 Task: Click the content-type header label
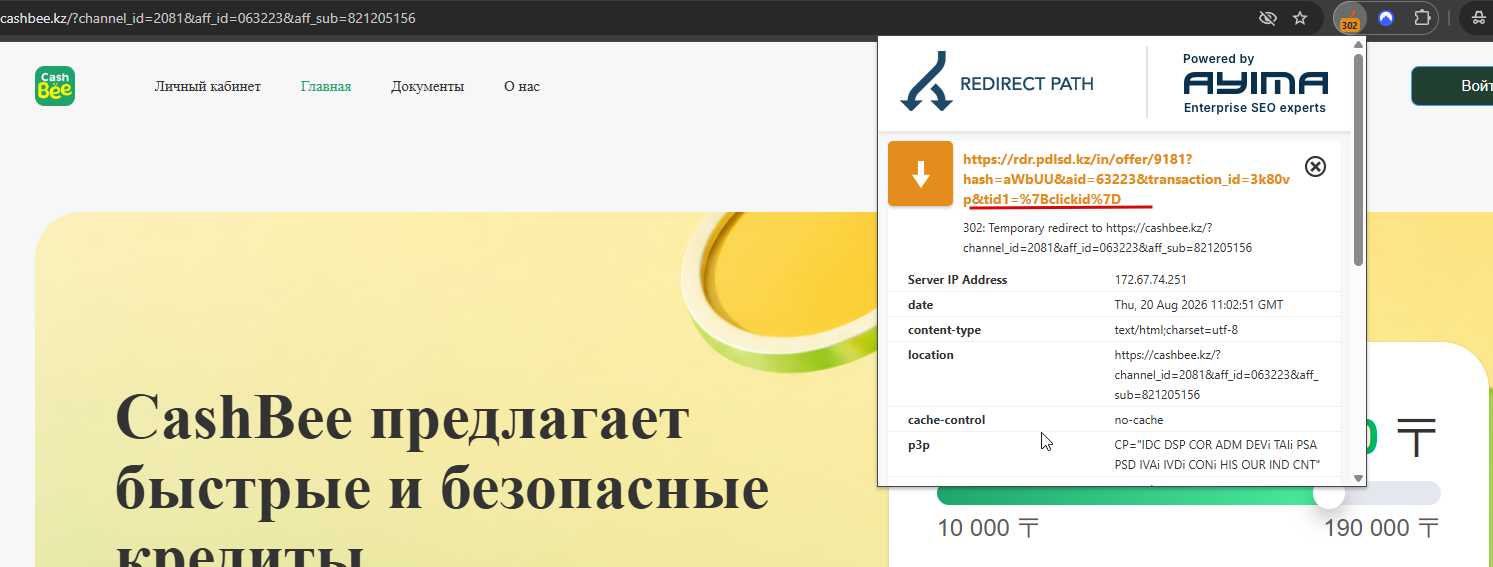coord(944,330)
